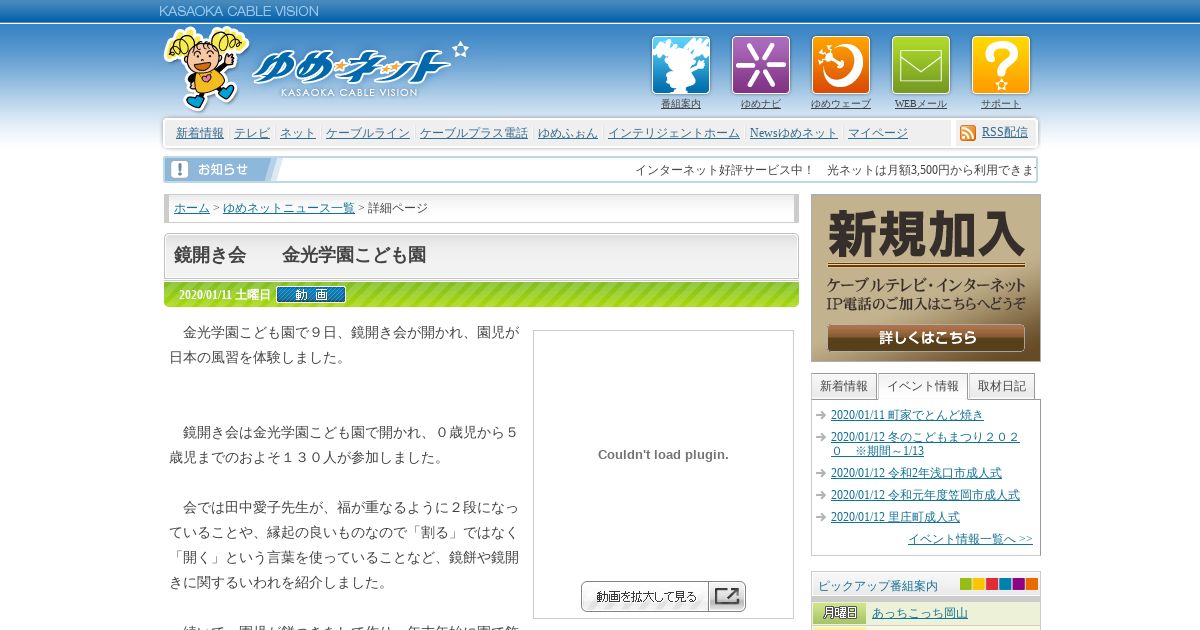This screenshot has width=1200, height=630.
Task: Open テレビ in the navigation bar
Action: 252,133
